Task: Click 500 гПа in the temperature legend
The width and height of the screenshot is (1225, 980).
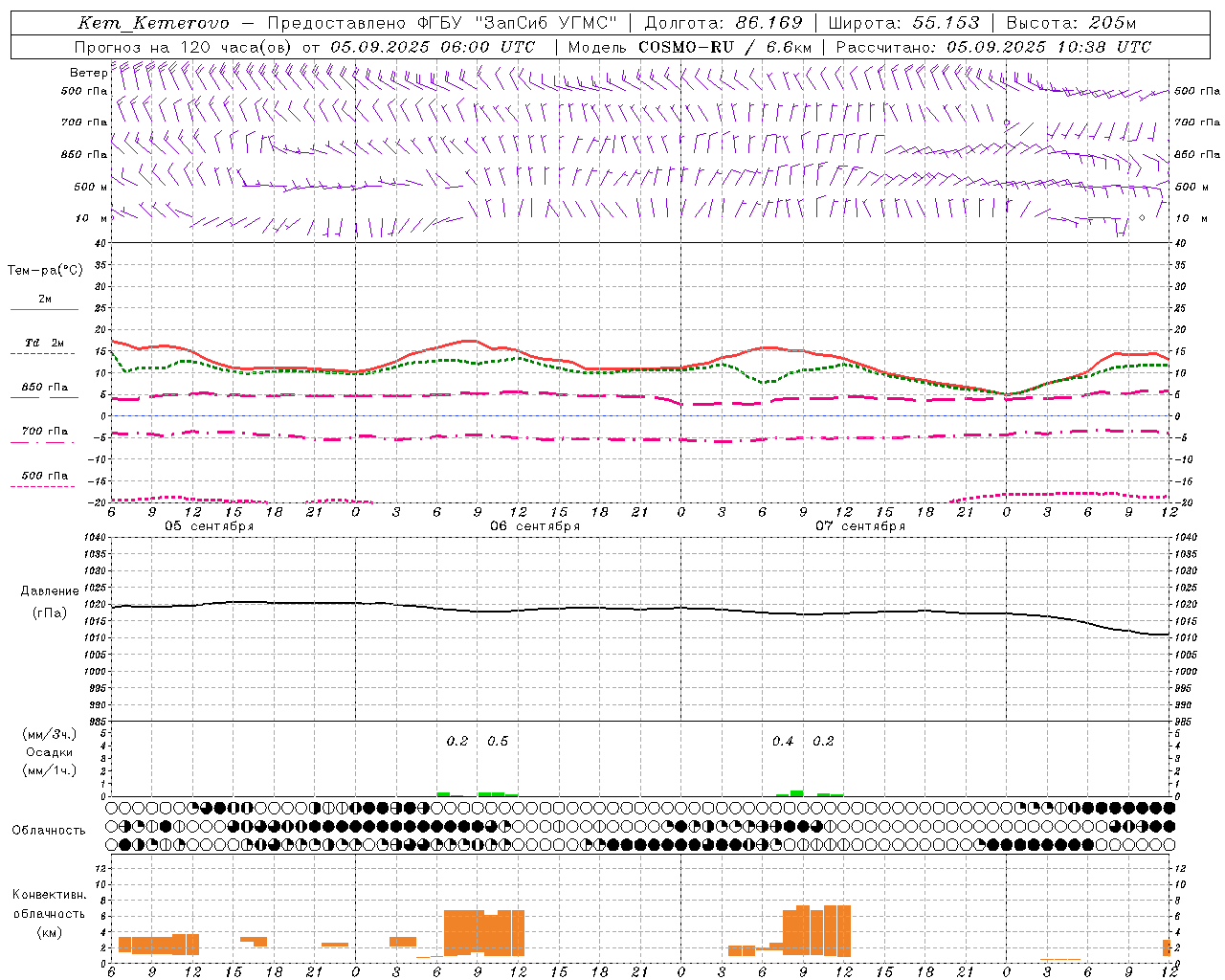Action: [45, 476]
